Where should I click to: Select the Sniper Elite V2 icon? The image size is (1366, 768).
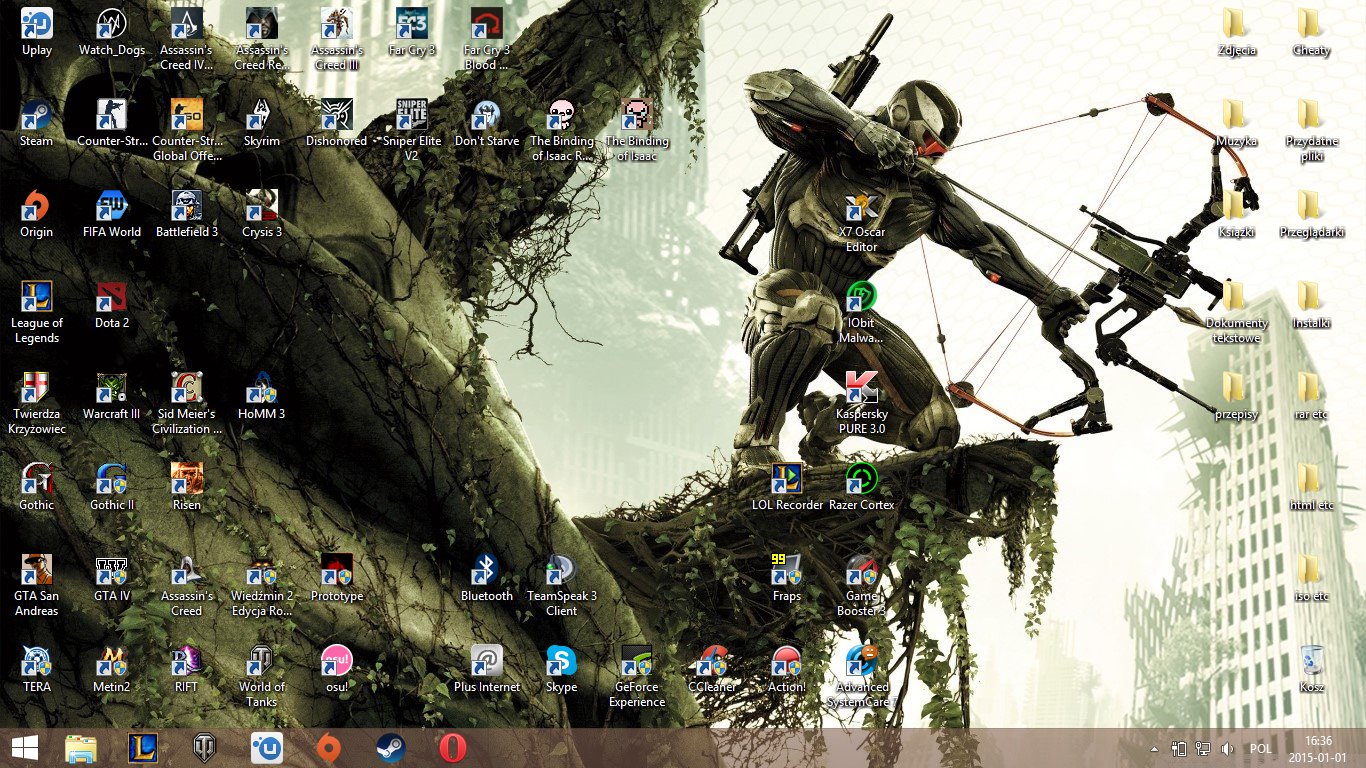tap(412, 130)
